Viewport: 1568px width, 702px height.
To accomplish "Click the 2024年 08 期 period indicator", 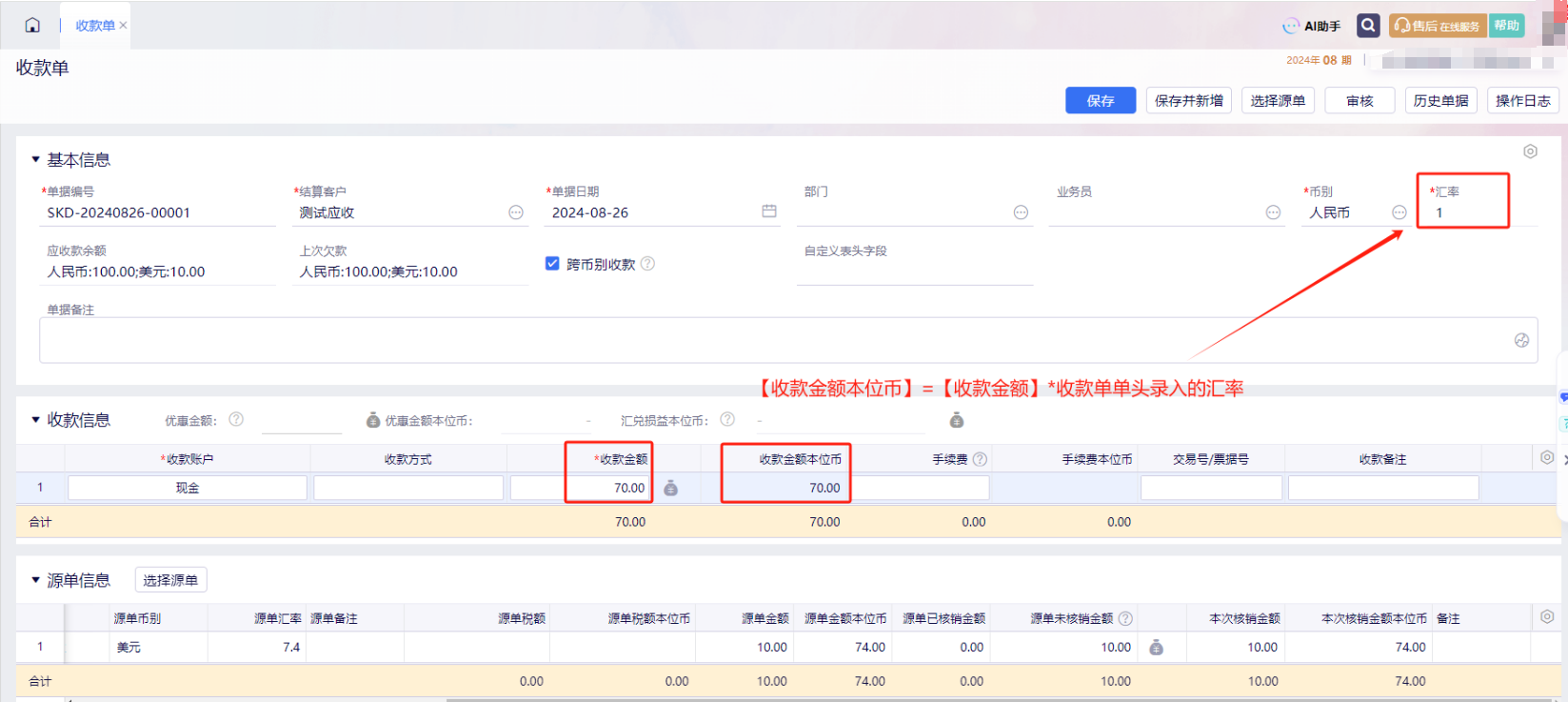I will (1319, 60).
